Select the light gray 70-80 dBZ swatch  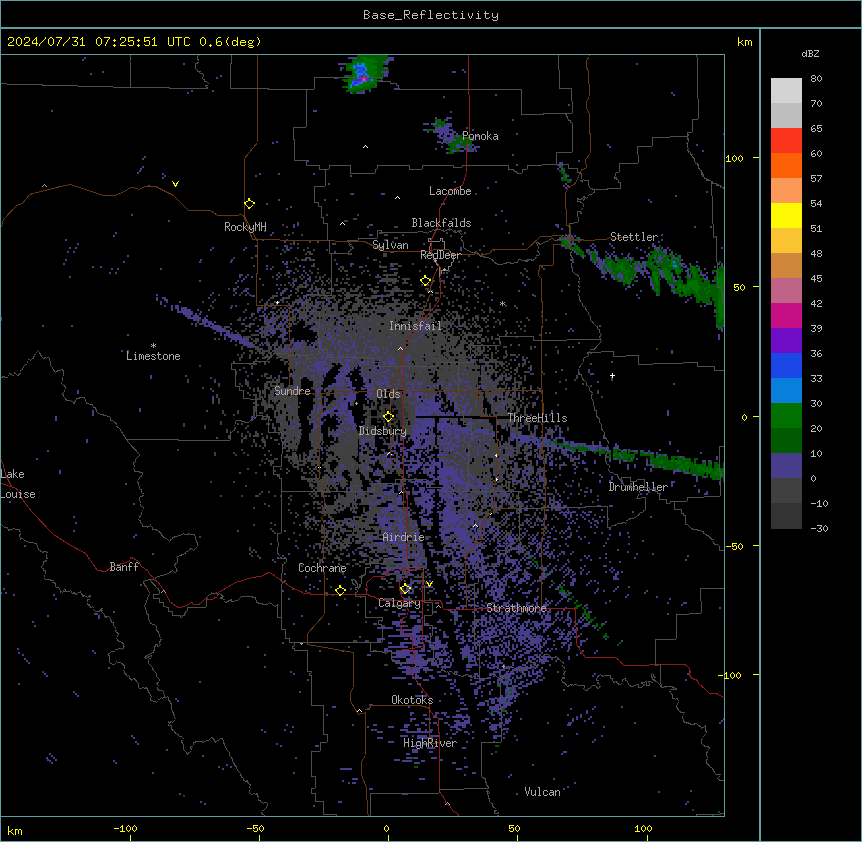pos(786,91)
